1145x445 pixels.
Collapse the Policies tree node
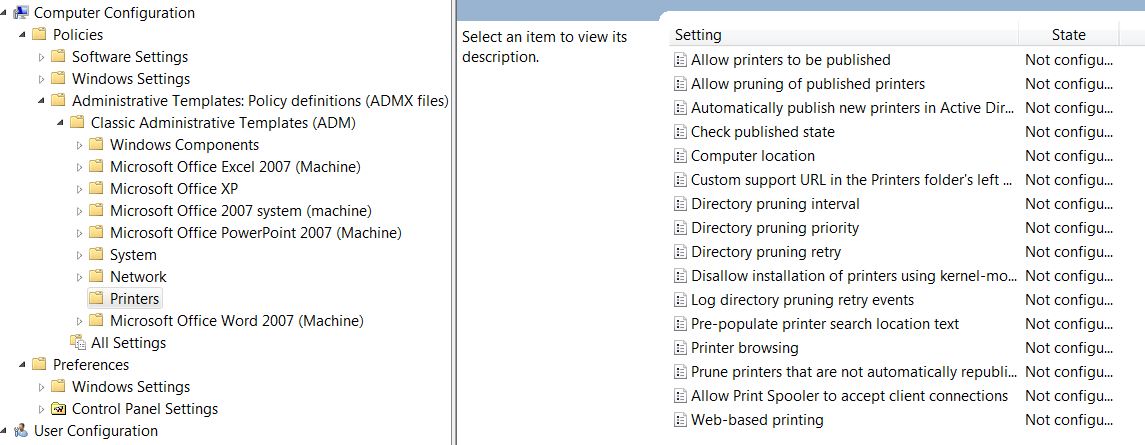pyautogui.click(x=23, y=35)
